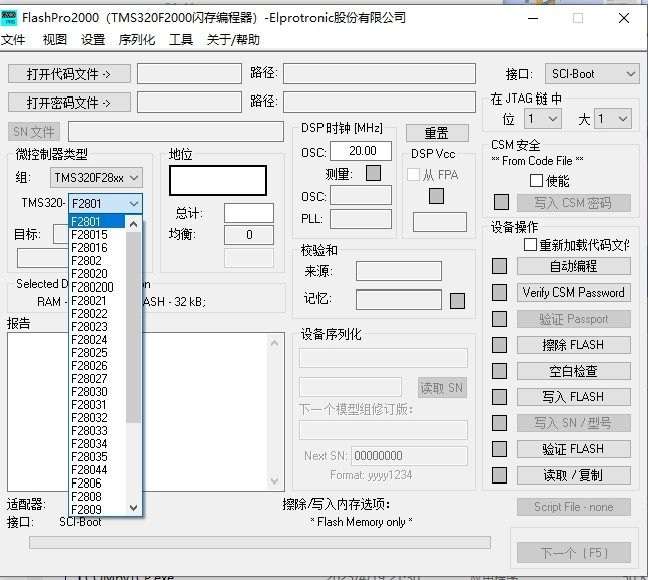Click the progress bar at window bottom

260,542
